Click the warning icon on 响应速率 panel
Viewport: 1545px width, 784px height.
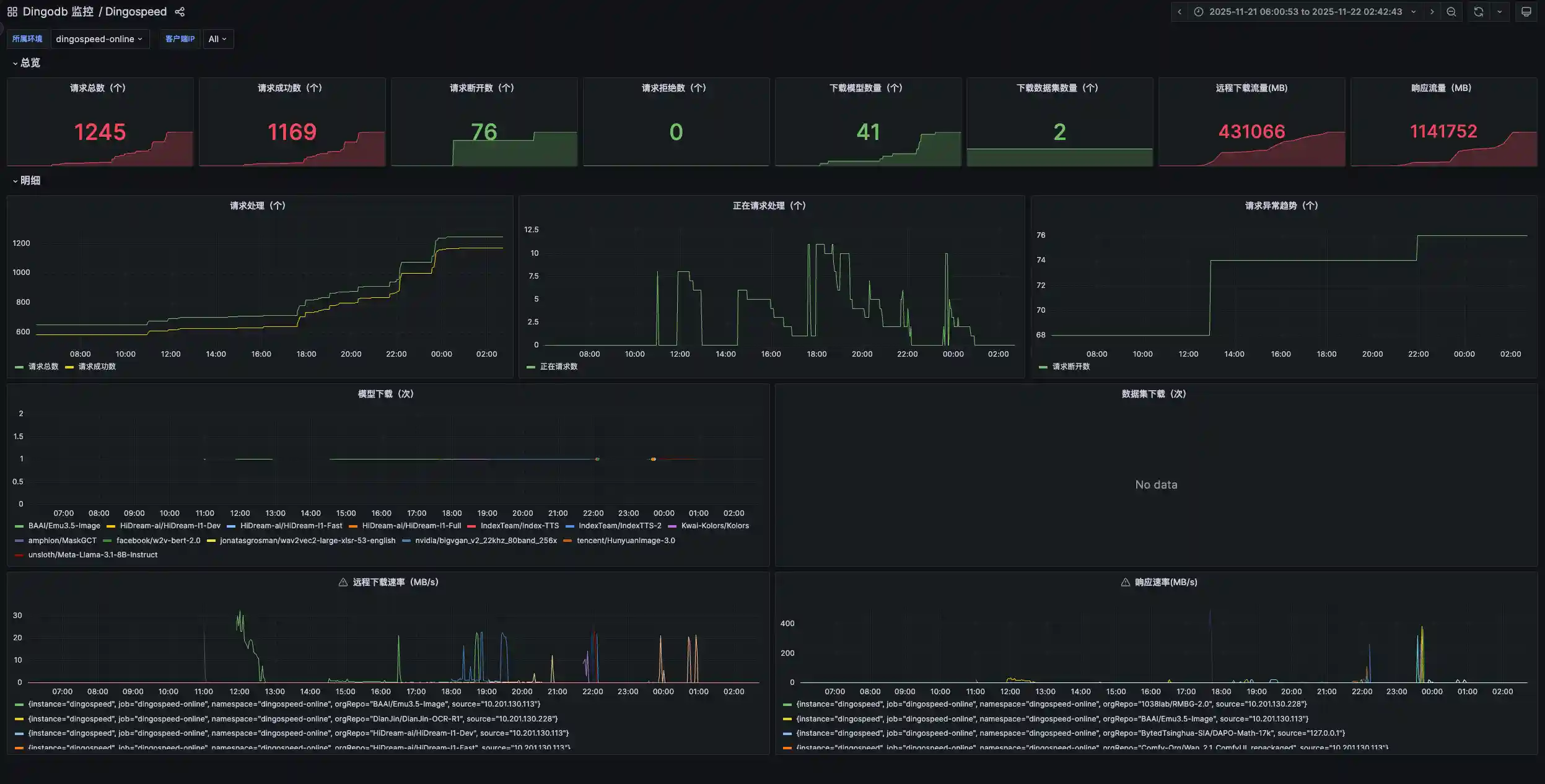1124,581
